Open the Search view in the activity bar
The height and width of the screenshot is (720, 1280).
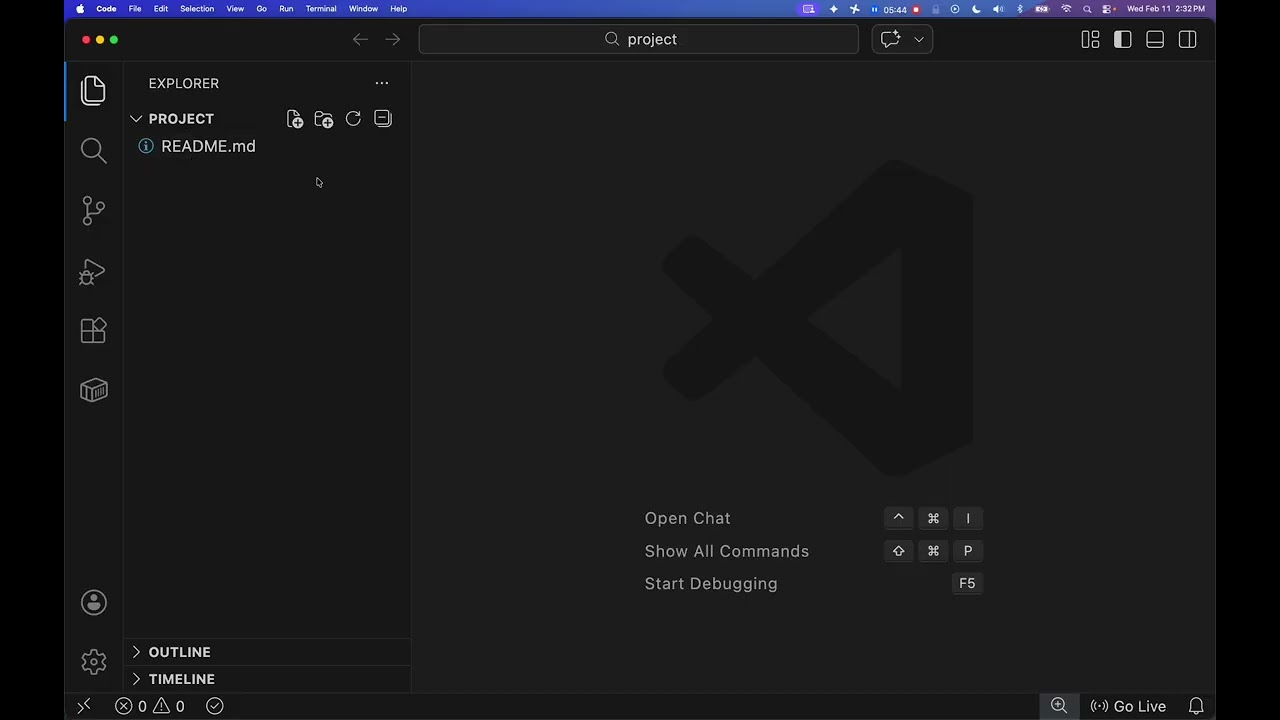point(93,150)
